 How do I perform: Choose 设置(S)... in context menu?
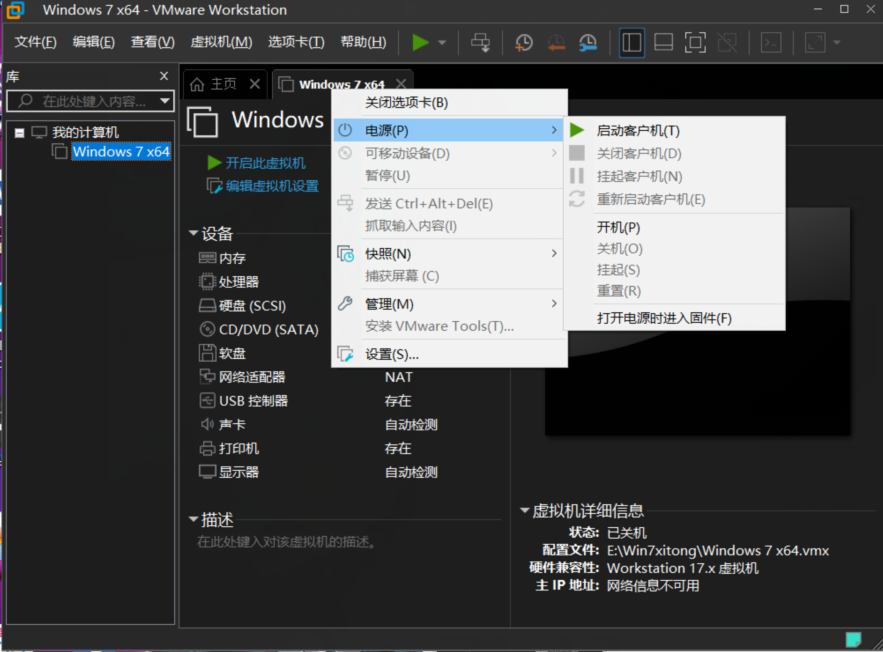448,355
